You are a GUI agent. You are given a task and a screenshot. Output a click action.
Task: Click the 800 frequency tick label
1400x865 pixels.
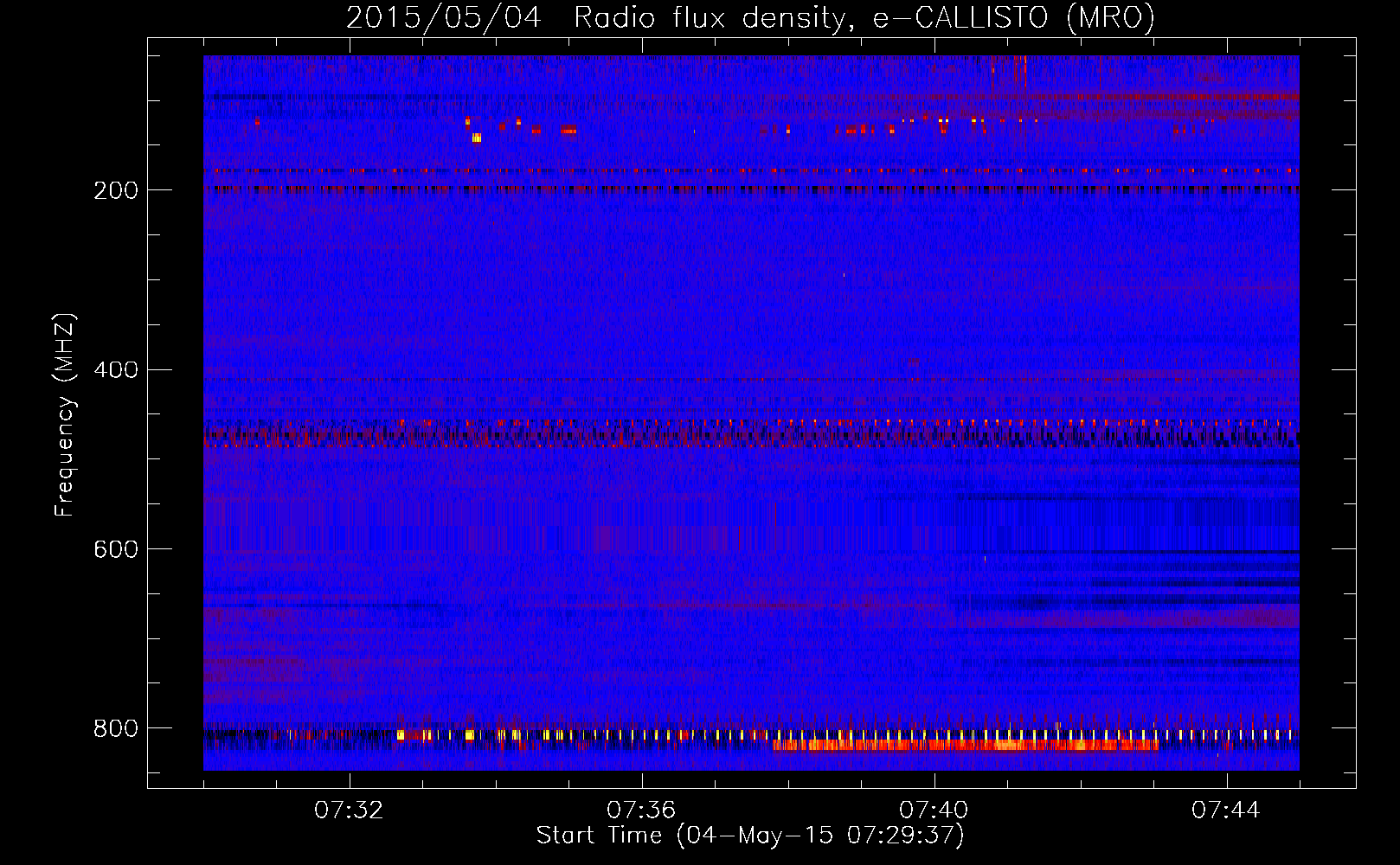tap(115, 728)
